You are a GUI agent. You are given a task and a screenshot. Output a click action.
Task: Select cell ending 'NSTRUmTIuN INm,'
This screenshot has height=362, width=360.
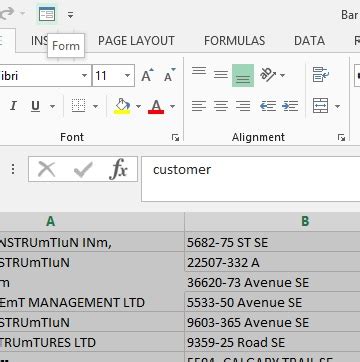[92, 242]
